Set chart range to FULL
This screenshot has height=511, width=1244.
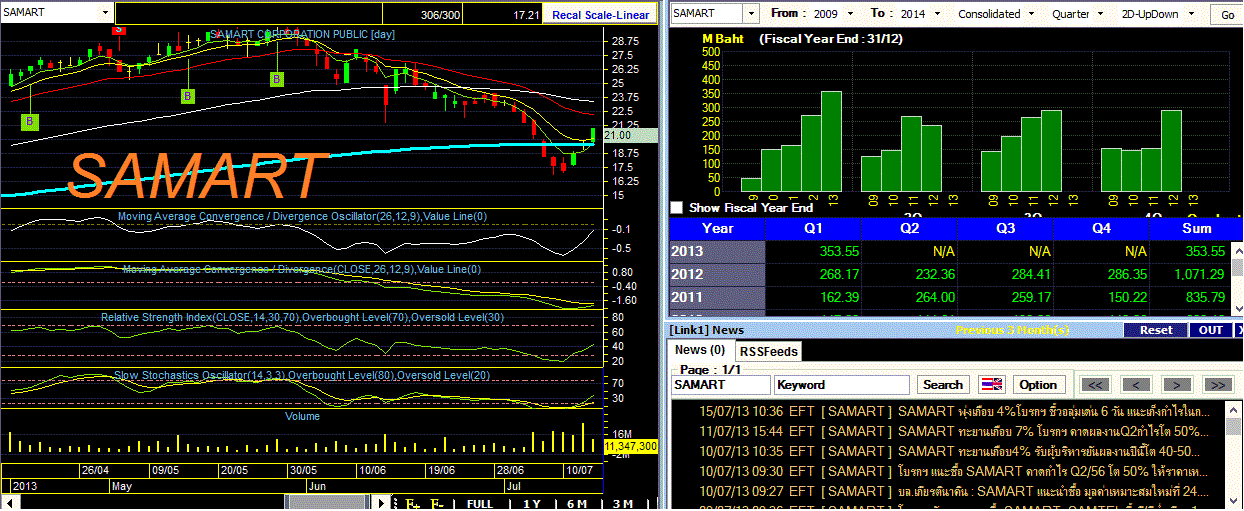click(x=480, y=504)
